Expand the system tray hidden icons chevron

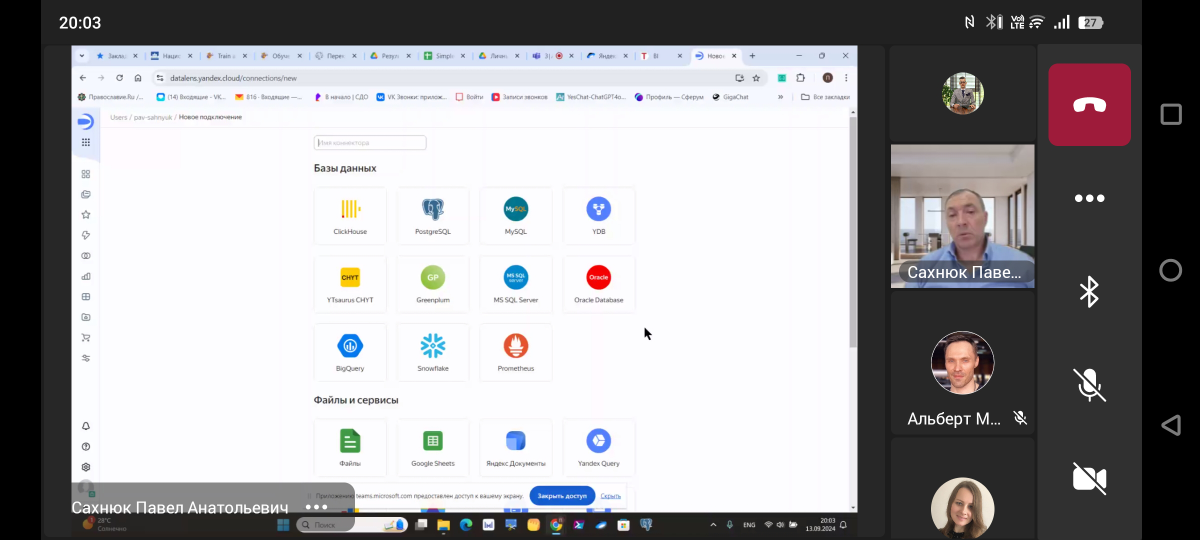(714, 524)
